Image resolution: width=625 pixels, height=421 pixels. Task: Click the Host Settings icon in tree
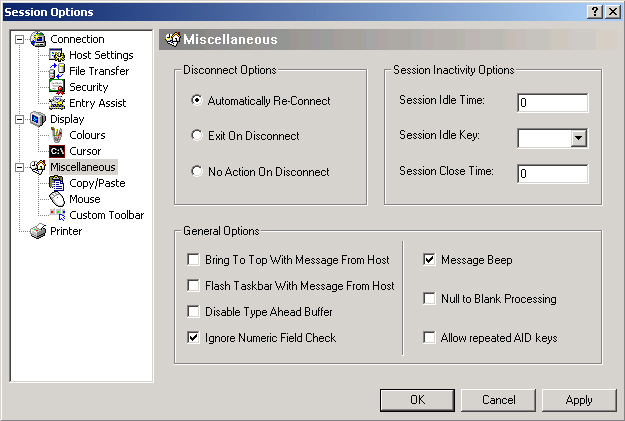[x=57, y=55]
